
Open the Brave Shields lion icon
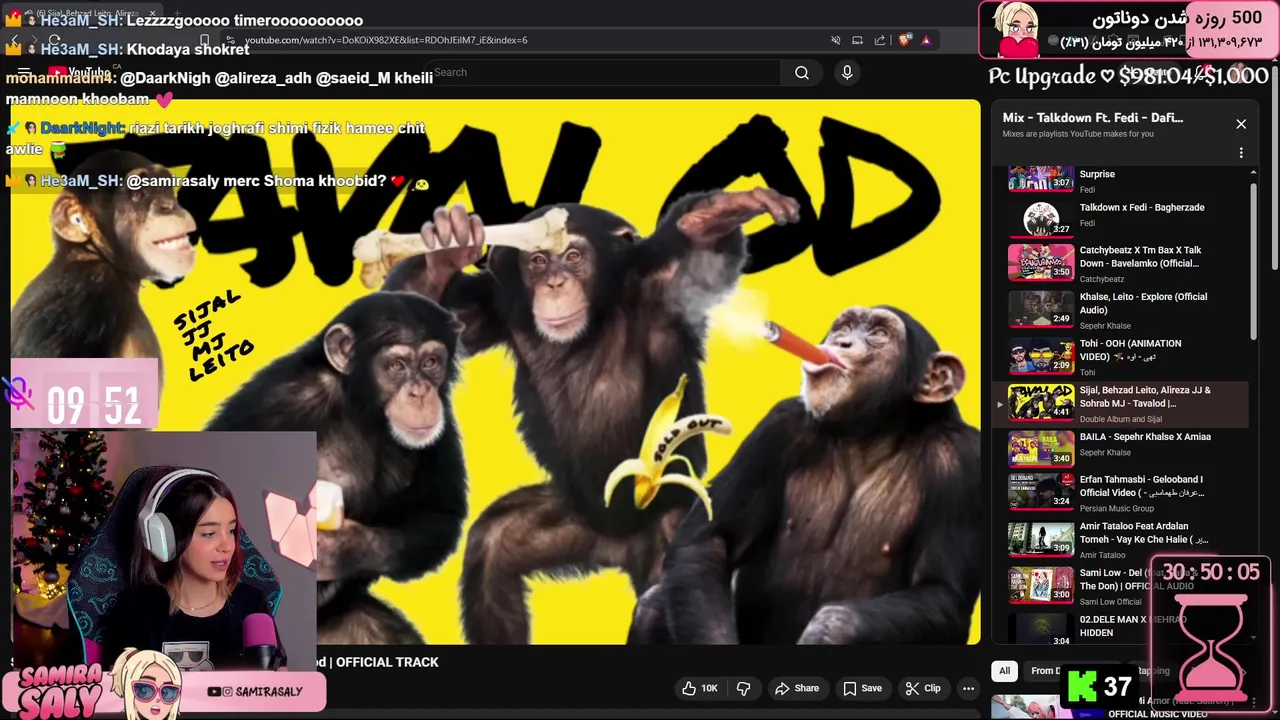point(903,40)
